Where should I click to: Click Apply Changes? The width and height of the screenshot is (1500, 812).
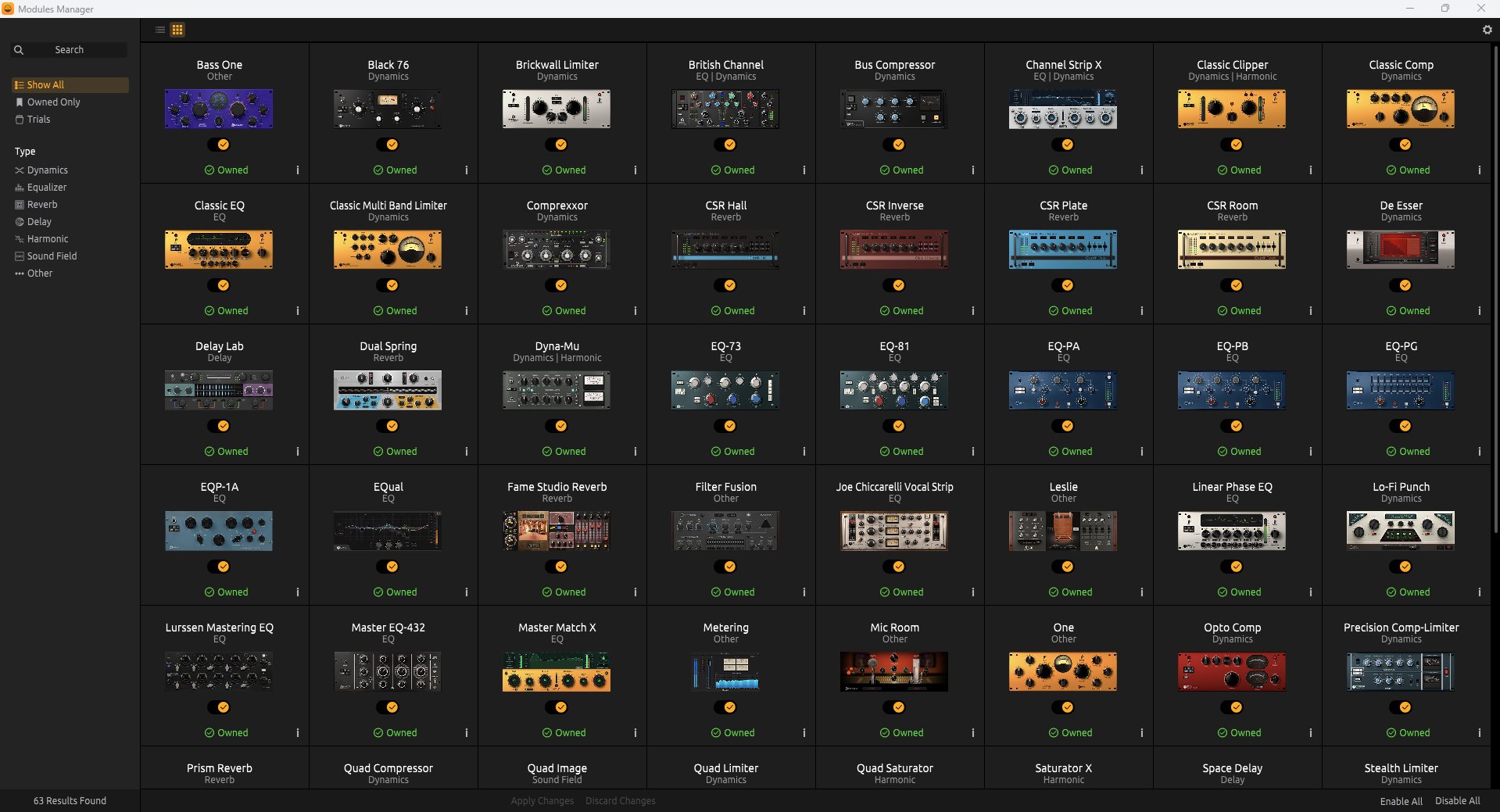[x=542, y=801]
